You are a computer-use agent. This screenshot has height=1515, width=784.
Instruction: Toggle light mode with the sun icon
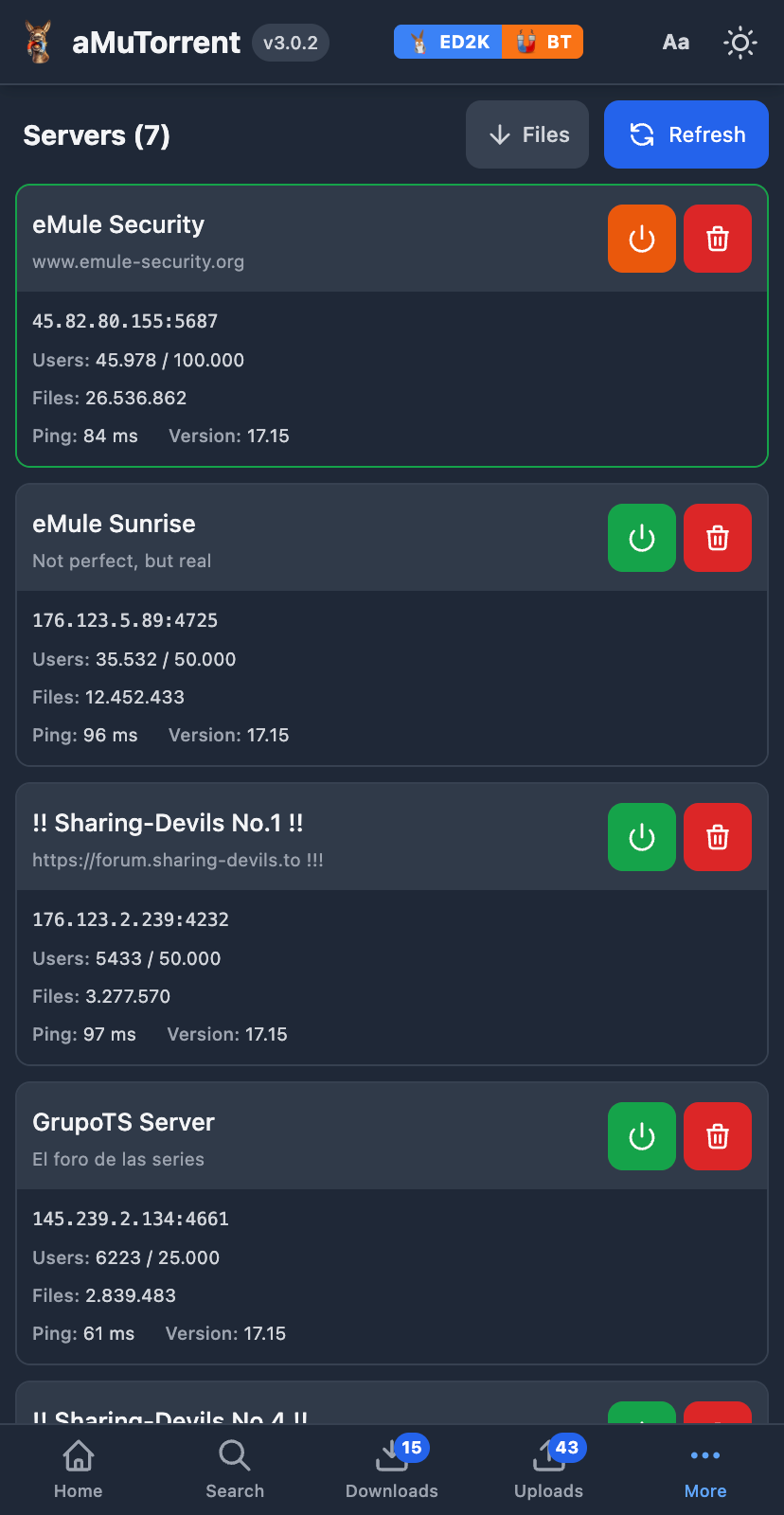coord(739,42)
